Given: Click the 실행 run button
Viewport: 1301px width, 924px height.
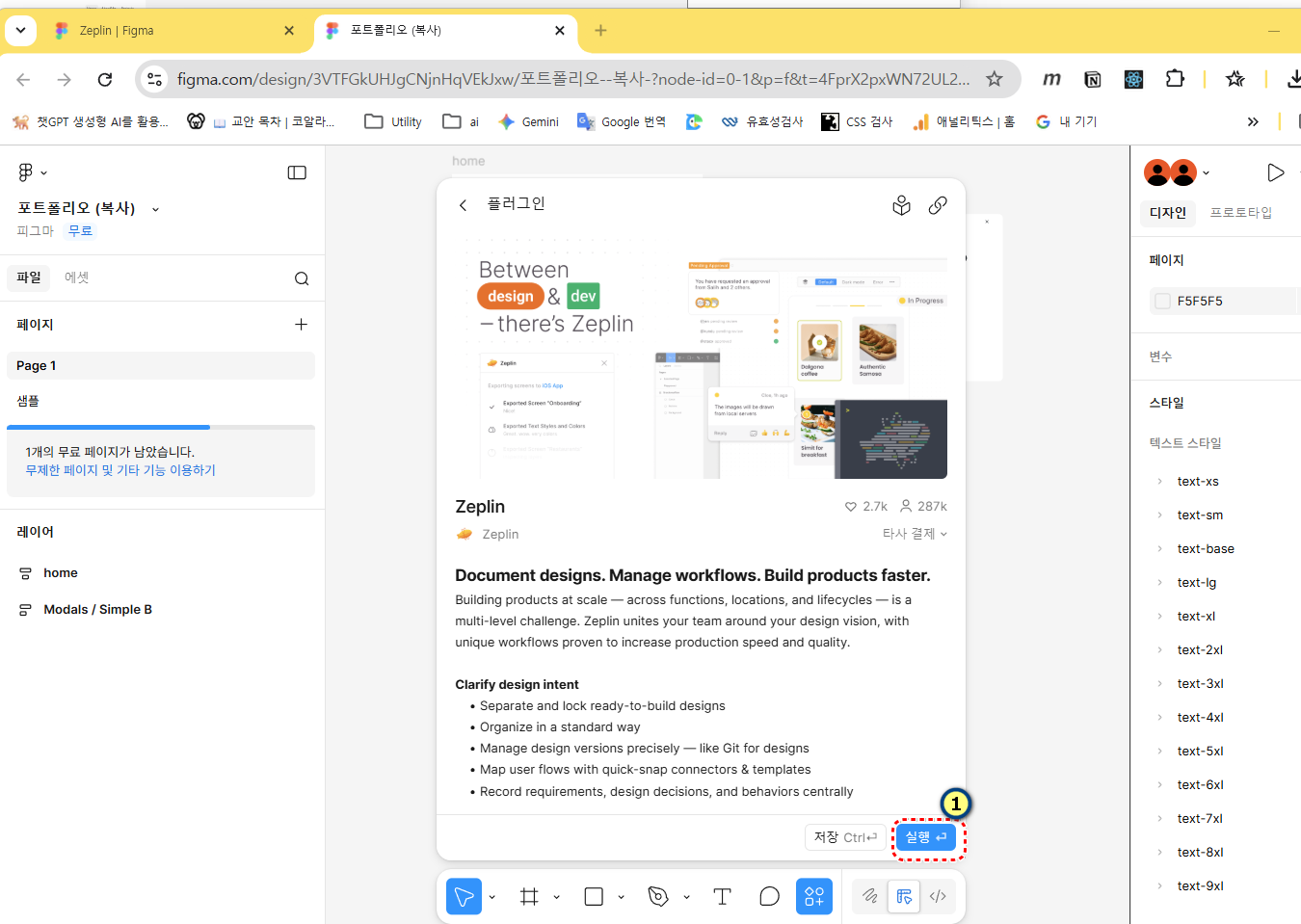Looking at the screenshot, I should 926,837.
